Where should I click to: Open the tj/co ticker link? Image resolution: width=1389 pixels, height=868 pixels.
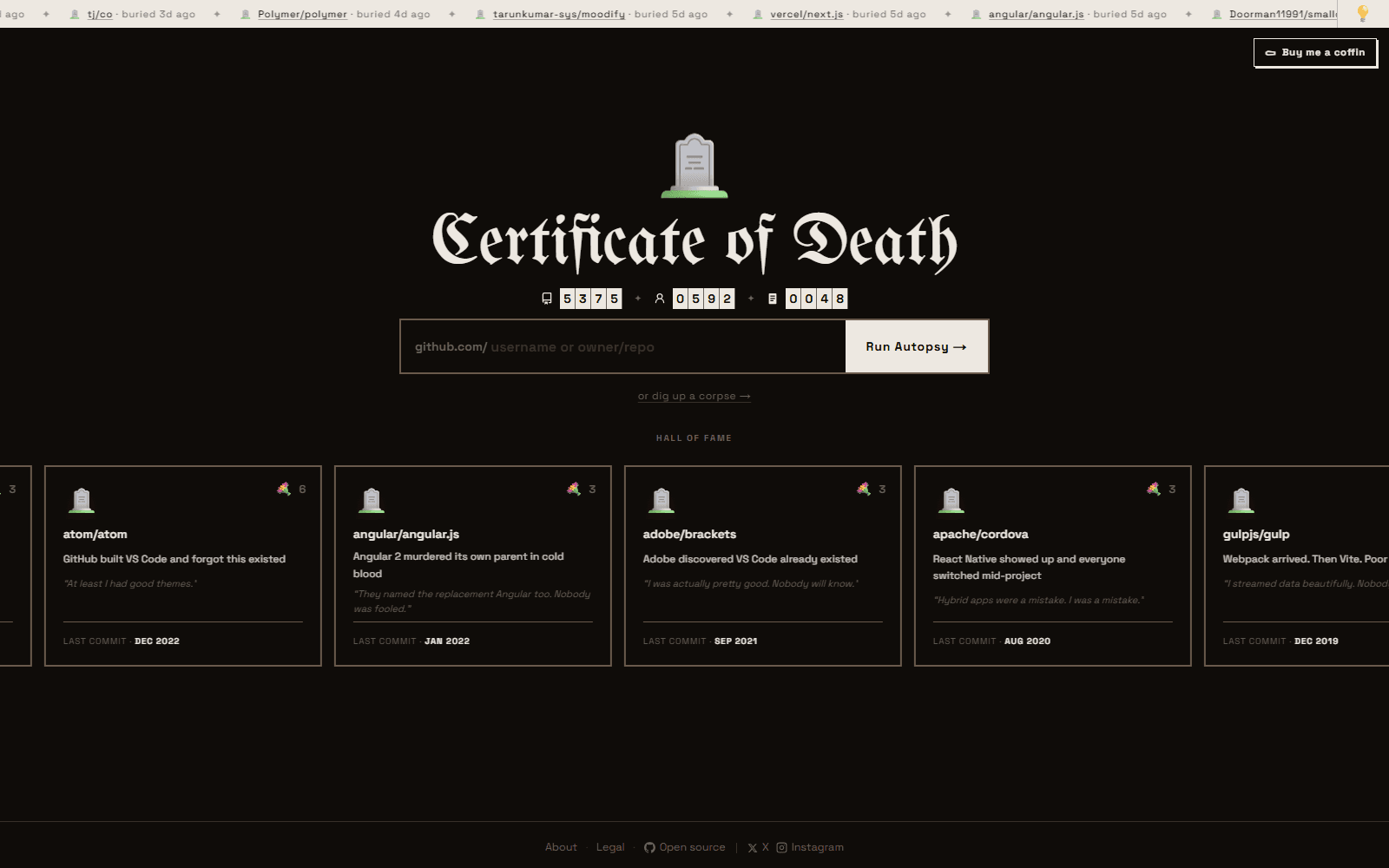100,14
